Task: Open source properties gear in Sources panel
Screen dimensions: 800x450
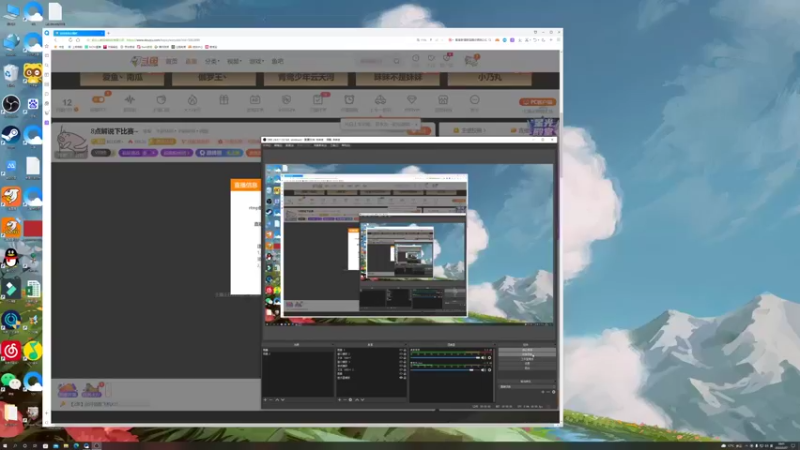Action: click(x=350, y=399)
